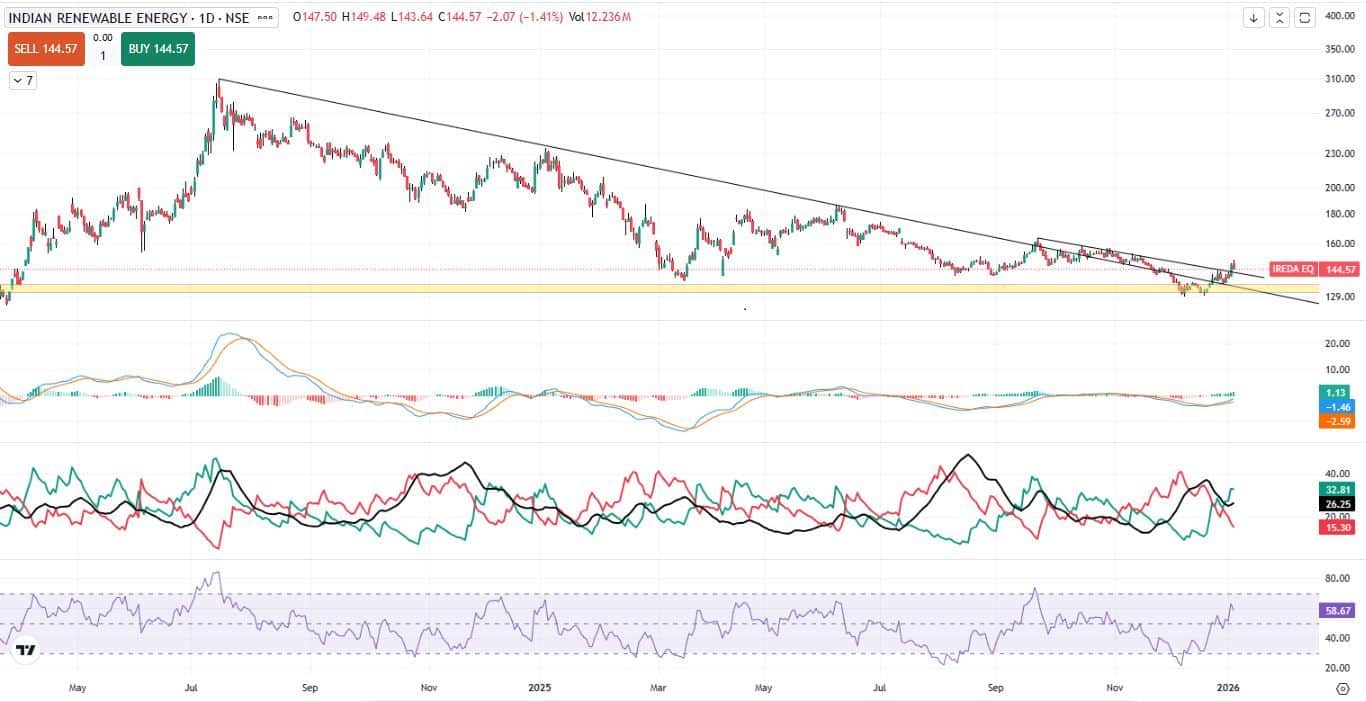Click the 200.00 price axis label

click(1339, 187)
